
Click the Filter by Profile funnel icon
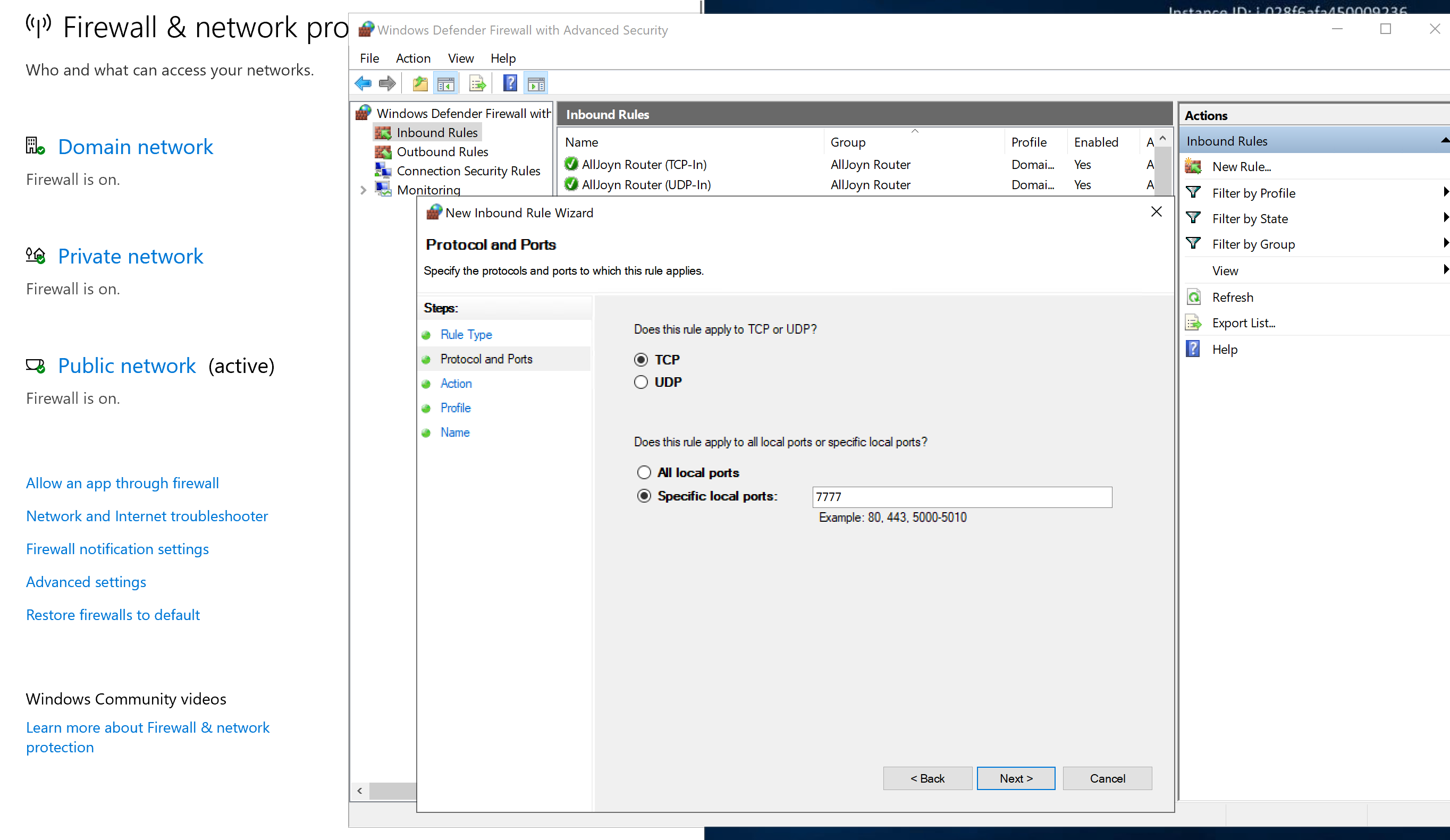(1193, 193)
